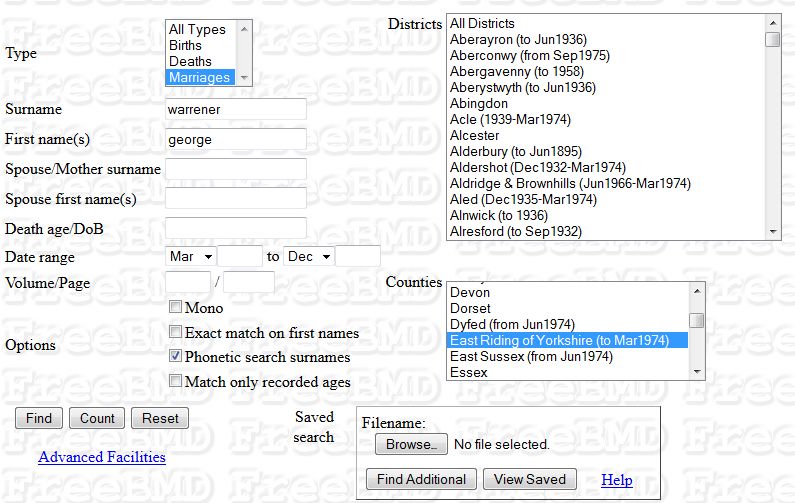Image resolution: width=795 pixels, height=503 pixels.
Task: Click the date range start year field
Action: point(240,257)
